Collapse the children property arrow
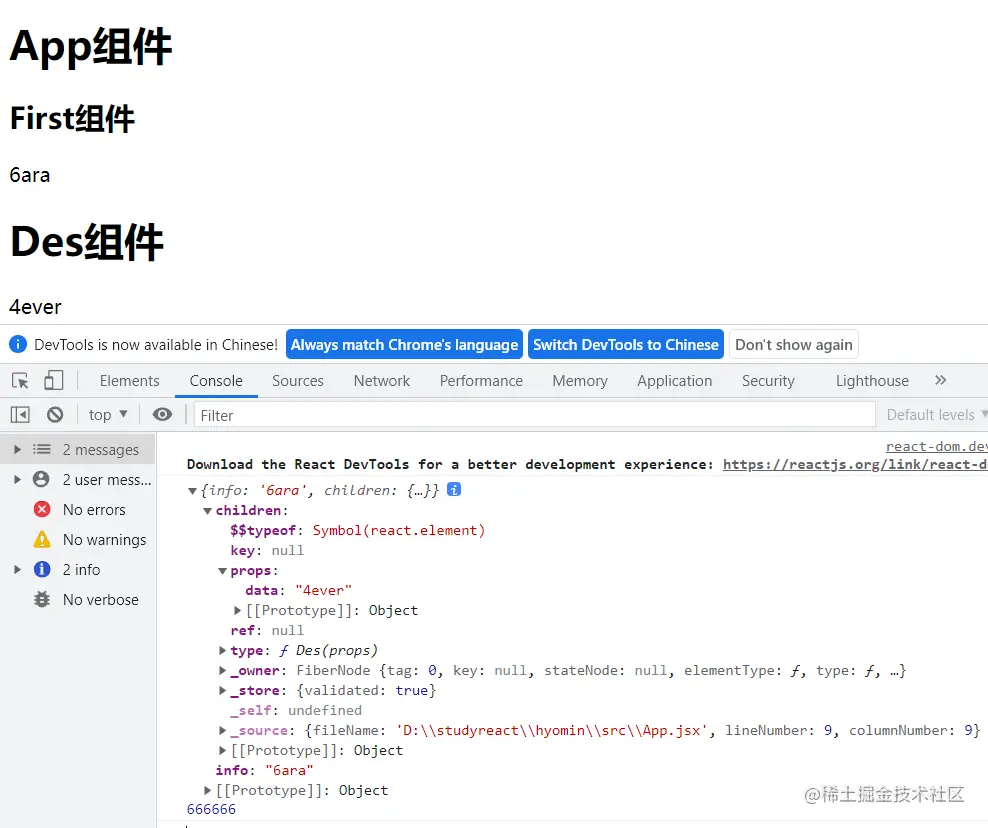Screen dimensions: 988x828 (x=207, y=510)
